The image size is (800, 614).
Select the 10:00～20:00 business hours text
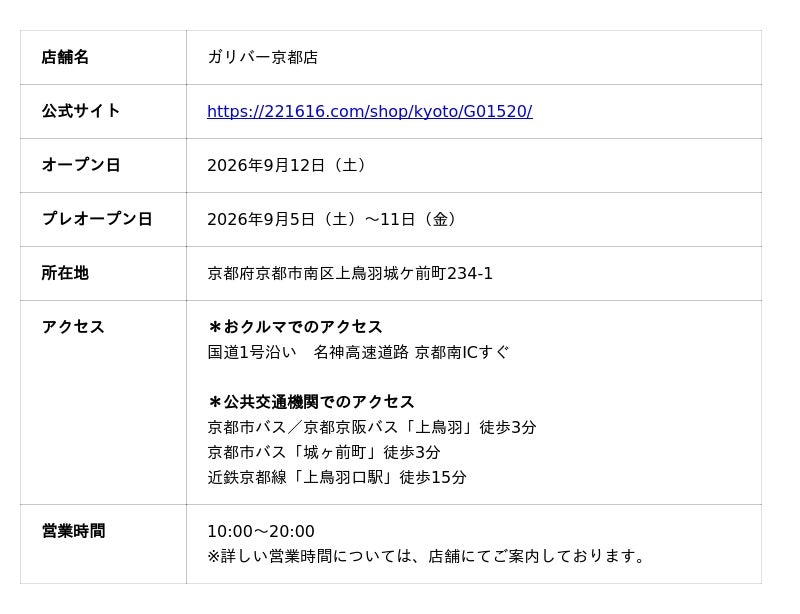click(261, 531)
